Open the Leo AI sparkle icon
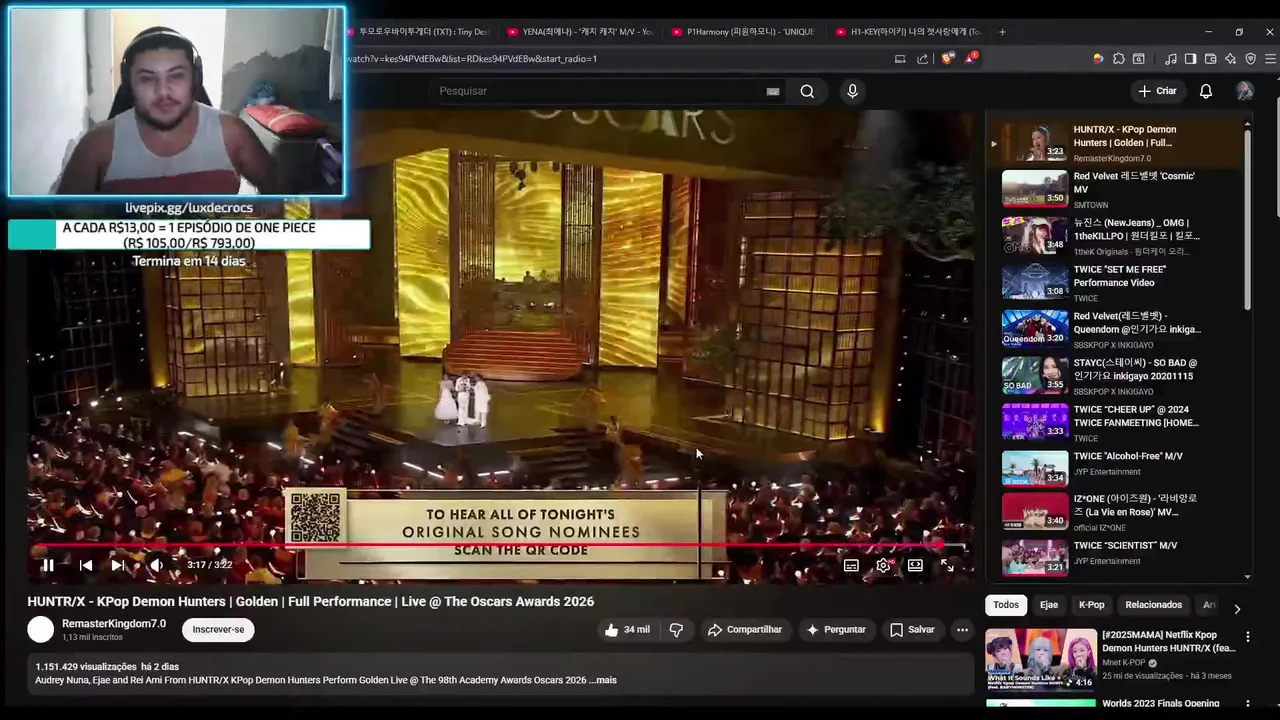1280x720 pixels. [1230, 59]
